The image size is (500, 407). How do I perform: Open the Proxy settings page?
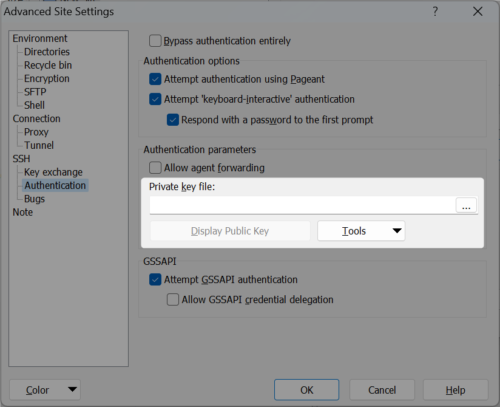point(36,132)
